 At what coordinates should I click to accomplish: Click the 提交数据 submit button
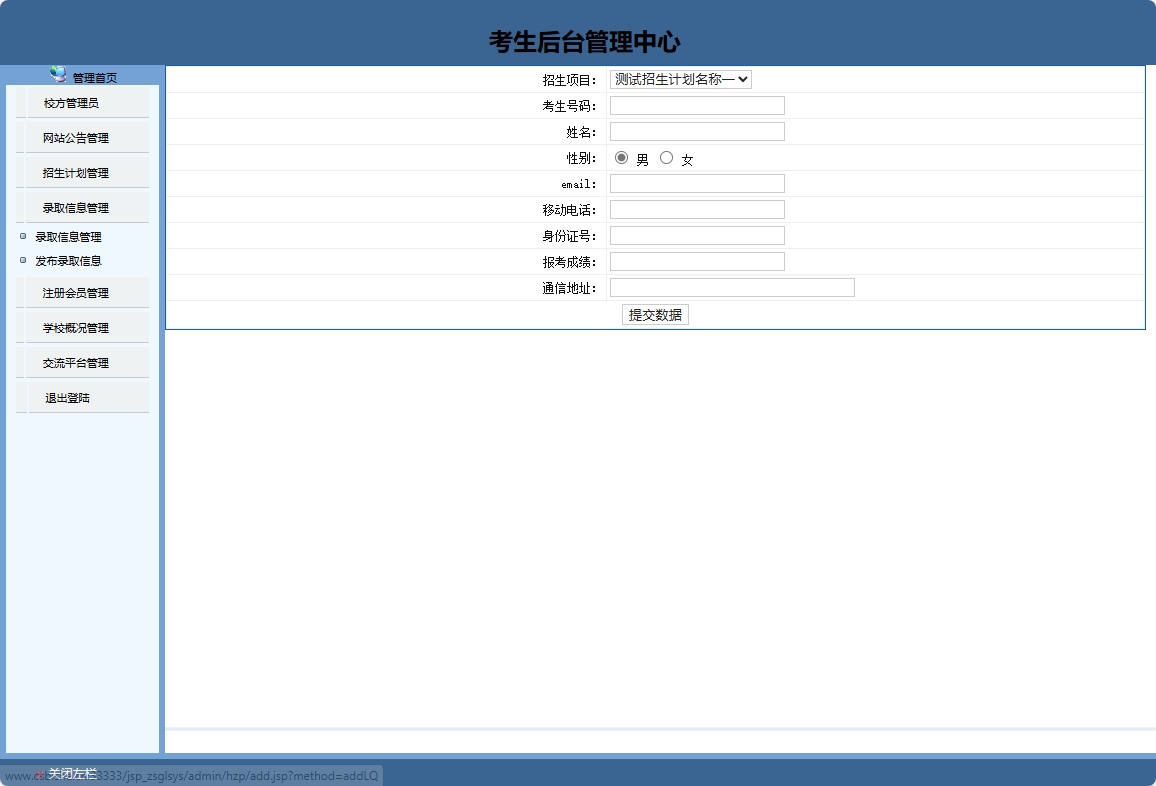(x=655, y=314)
